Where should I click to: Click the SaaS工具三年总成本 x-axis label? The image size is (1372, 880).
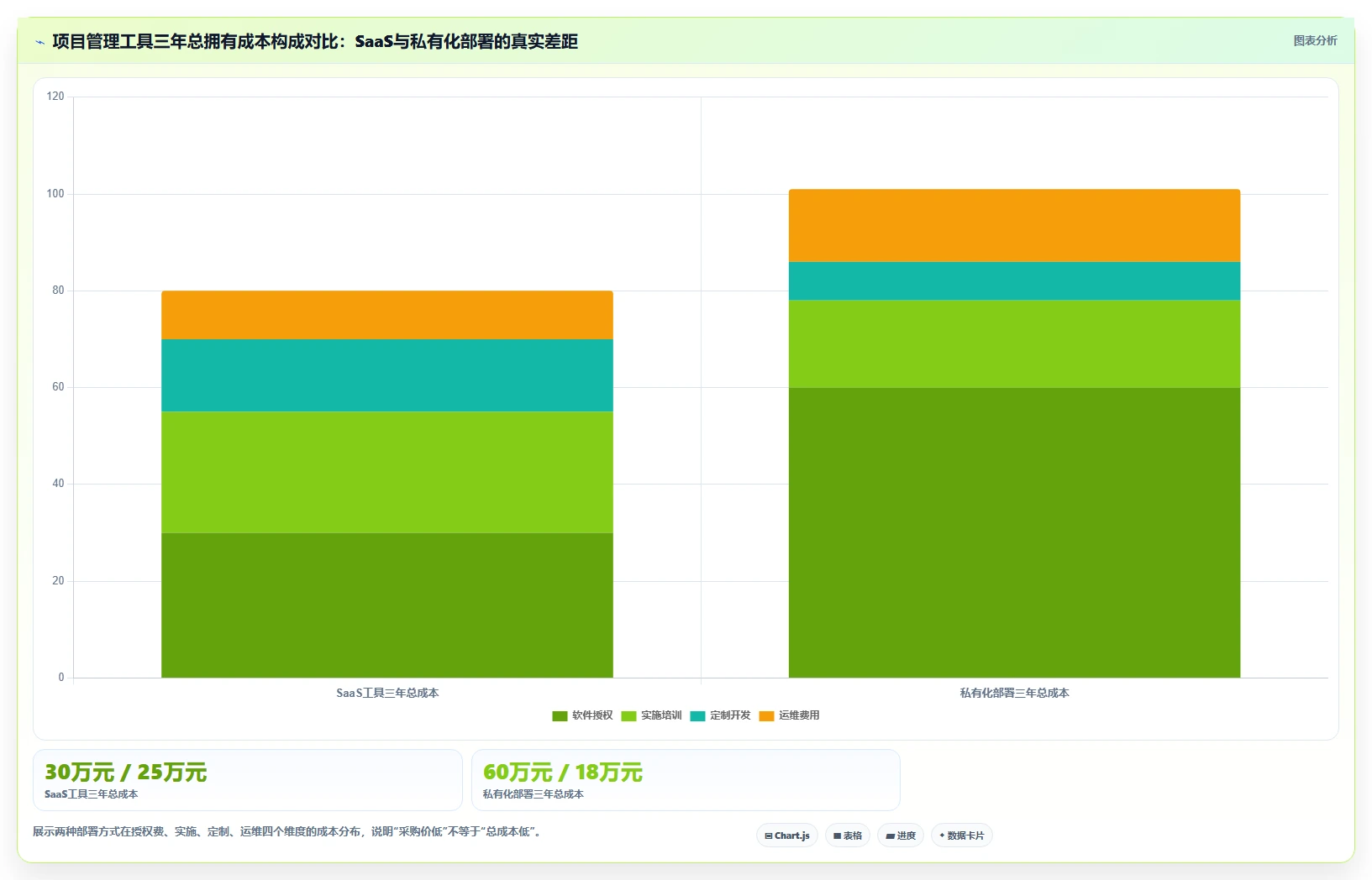(x=387, y=693)
